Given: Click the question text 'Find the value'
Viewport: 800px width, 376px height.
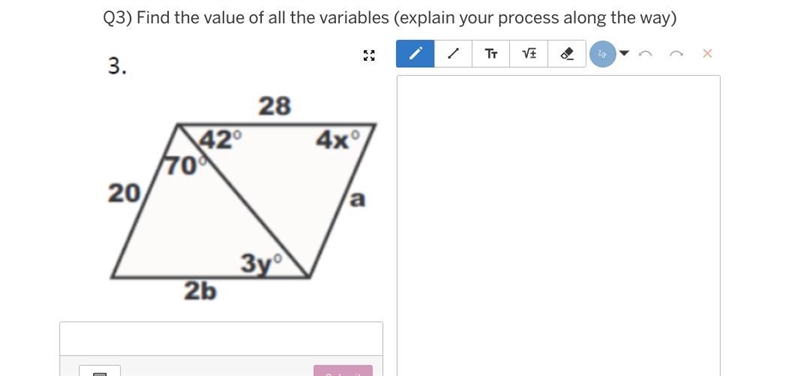Looking at the screenshot, I should coord(190,18).
